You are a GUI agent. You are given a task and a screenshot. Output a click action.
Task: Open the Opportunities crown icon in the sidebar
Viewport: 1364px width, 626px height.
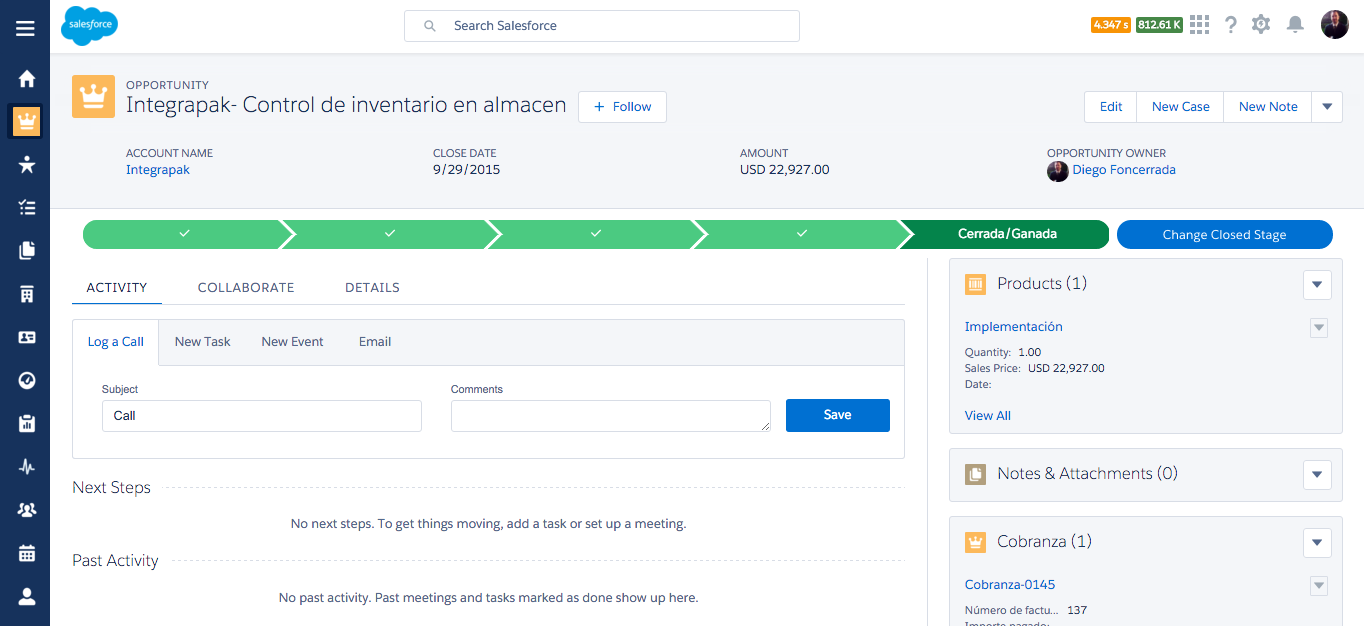26,121
